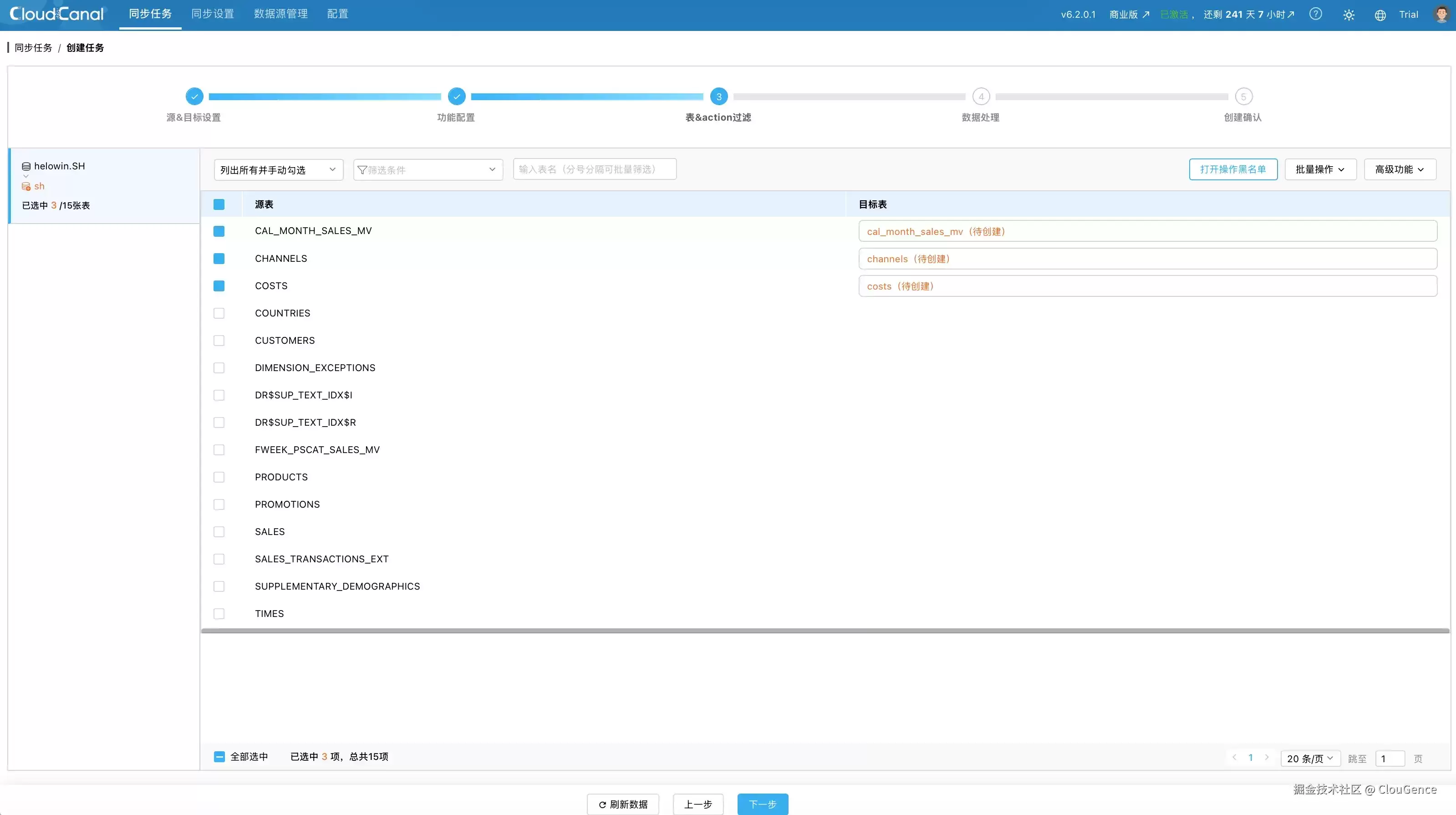The image size is (1456, 815).
Task: Uncheck the CHANNELS table checkbox
Action: pyautogui.click(x=219, y=258)
